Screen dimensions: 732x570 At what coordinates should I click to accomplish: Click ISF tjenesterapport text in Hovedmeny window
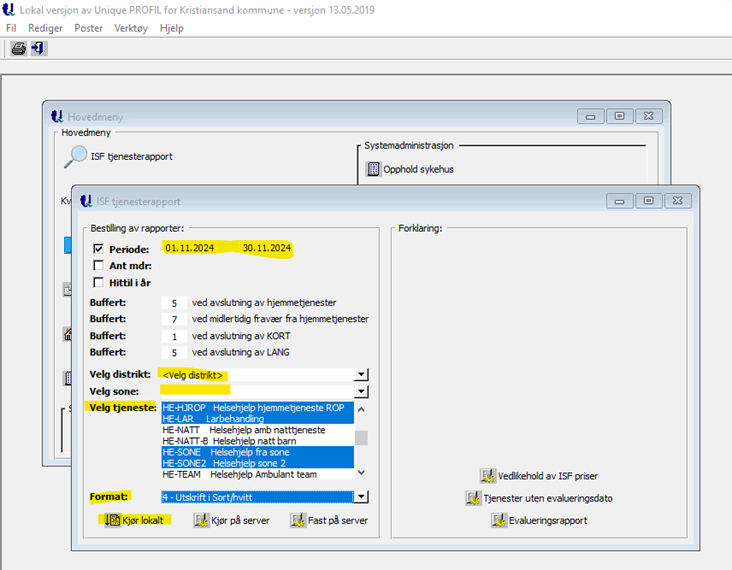(x=132, y=157)
